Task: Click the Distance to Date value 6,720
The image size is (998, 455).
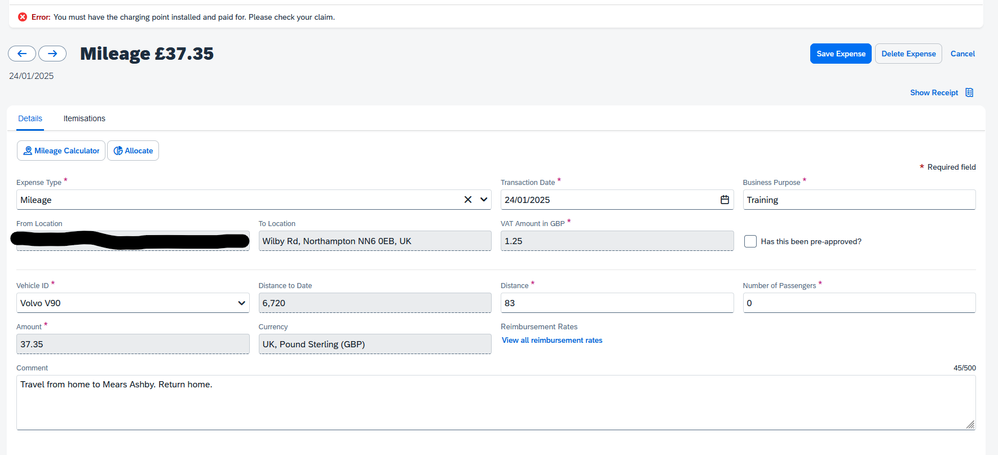Action: 375,304
